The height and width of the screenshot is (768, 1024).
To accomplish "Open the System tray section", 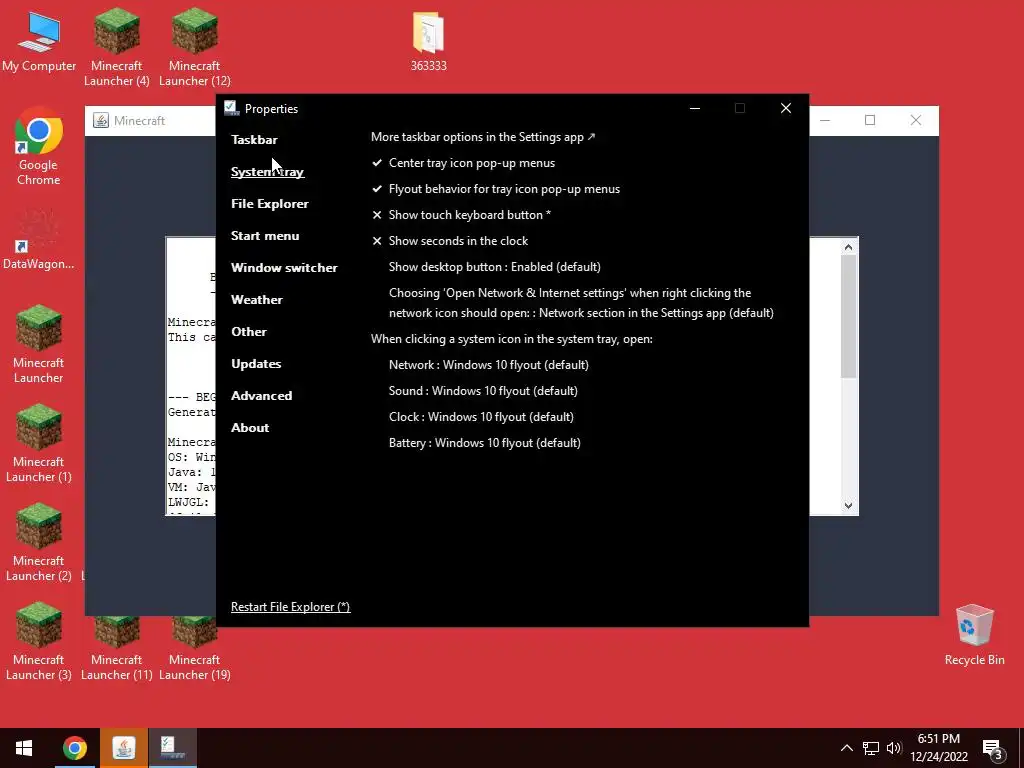I will tap(268, 172).
